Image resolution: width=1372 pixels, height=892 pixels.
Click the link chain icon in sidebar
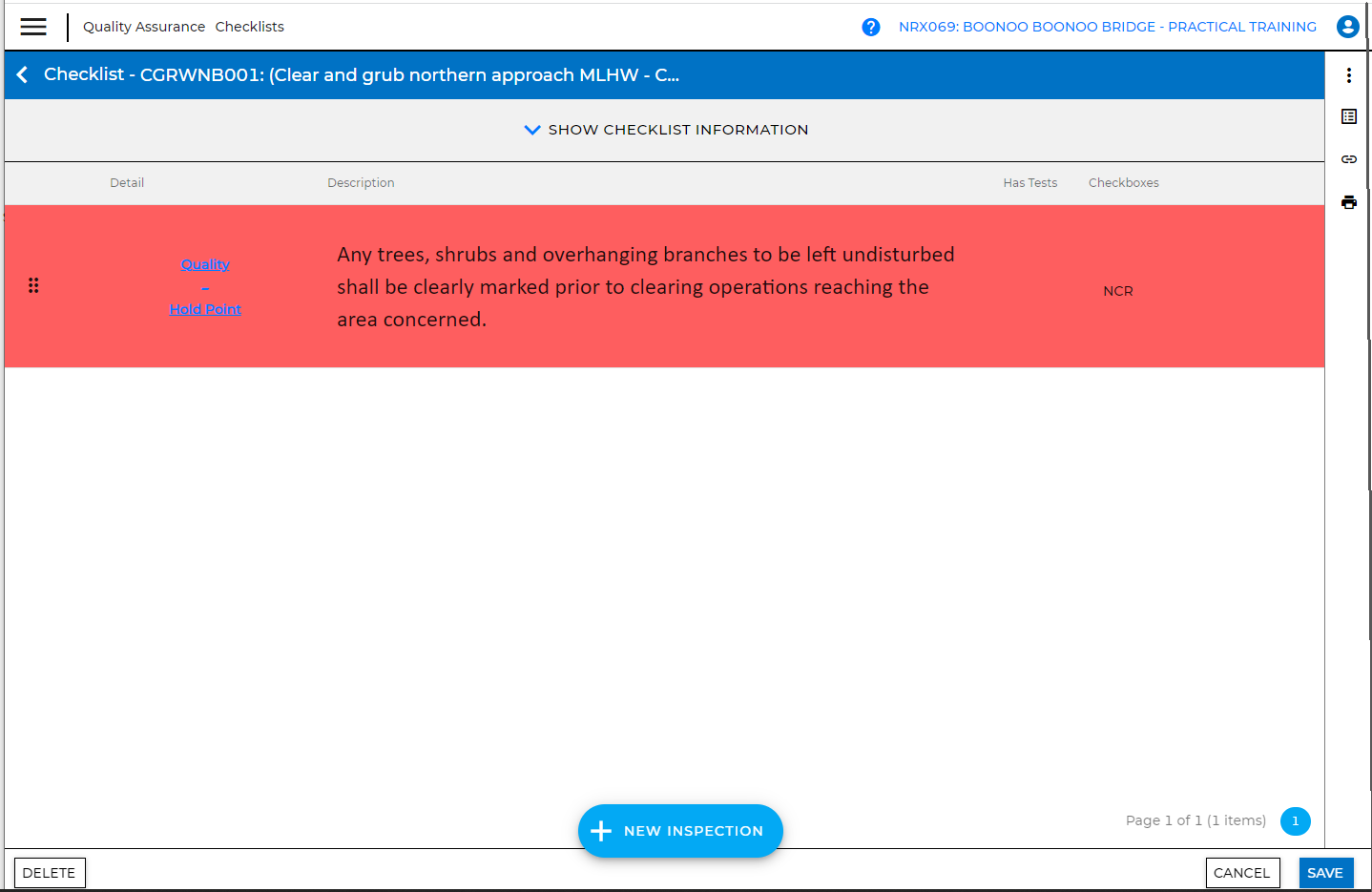coord(1348,159)
